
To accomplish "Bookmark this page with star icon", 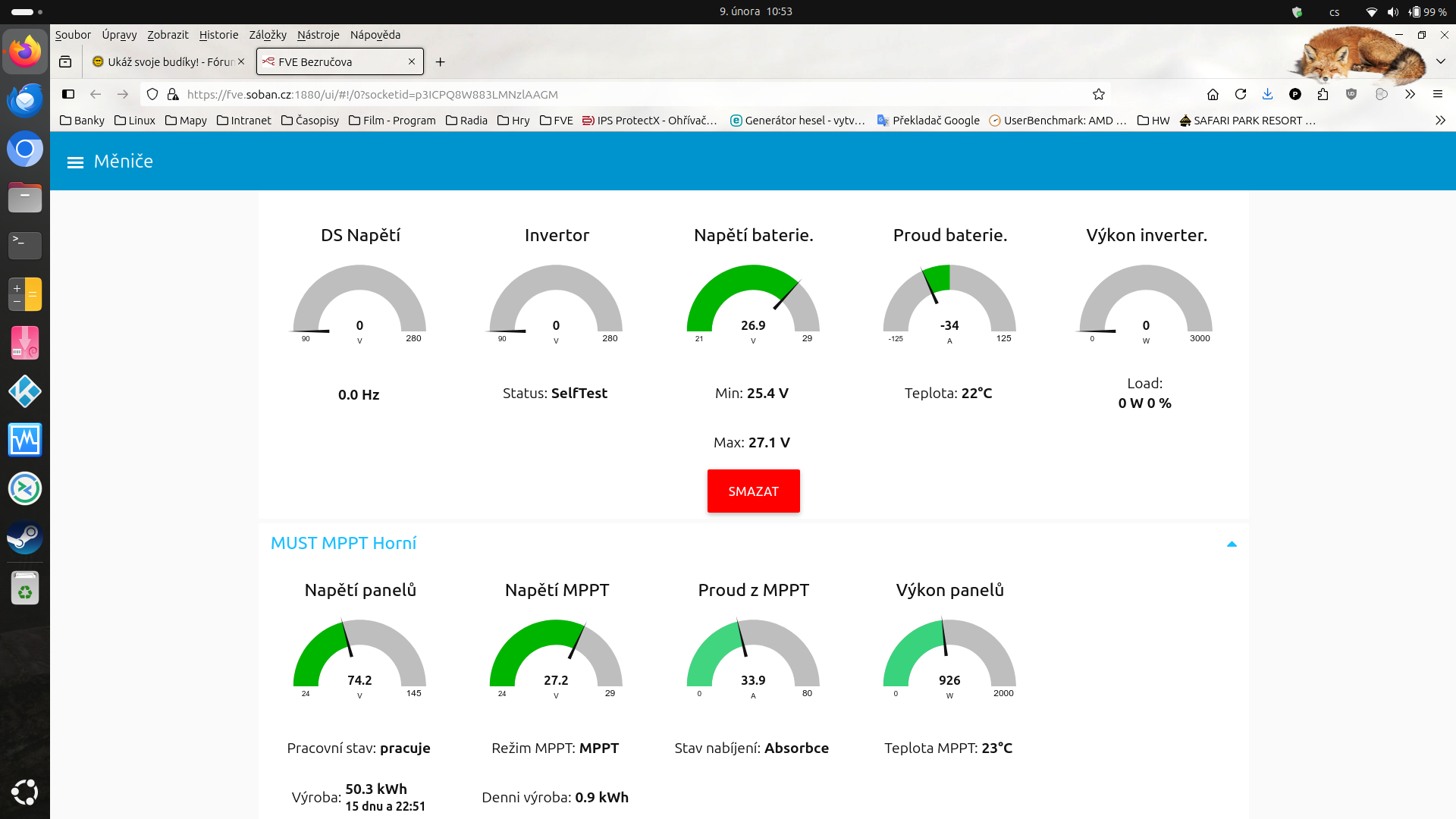I will pyautogui.click(x=1098, y=94).
